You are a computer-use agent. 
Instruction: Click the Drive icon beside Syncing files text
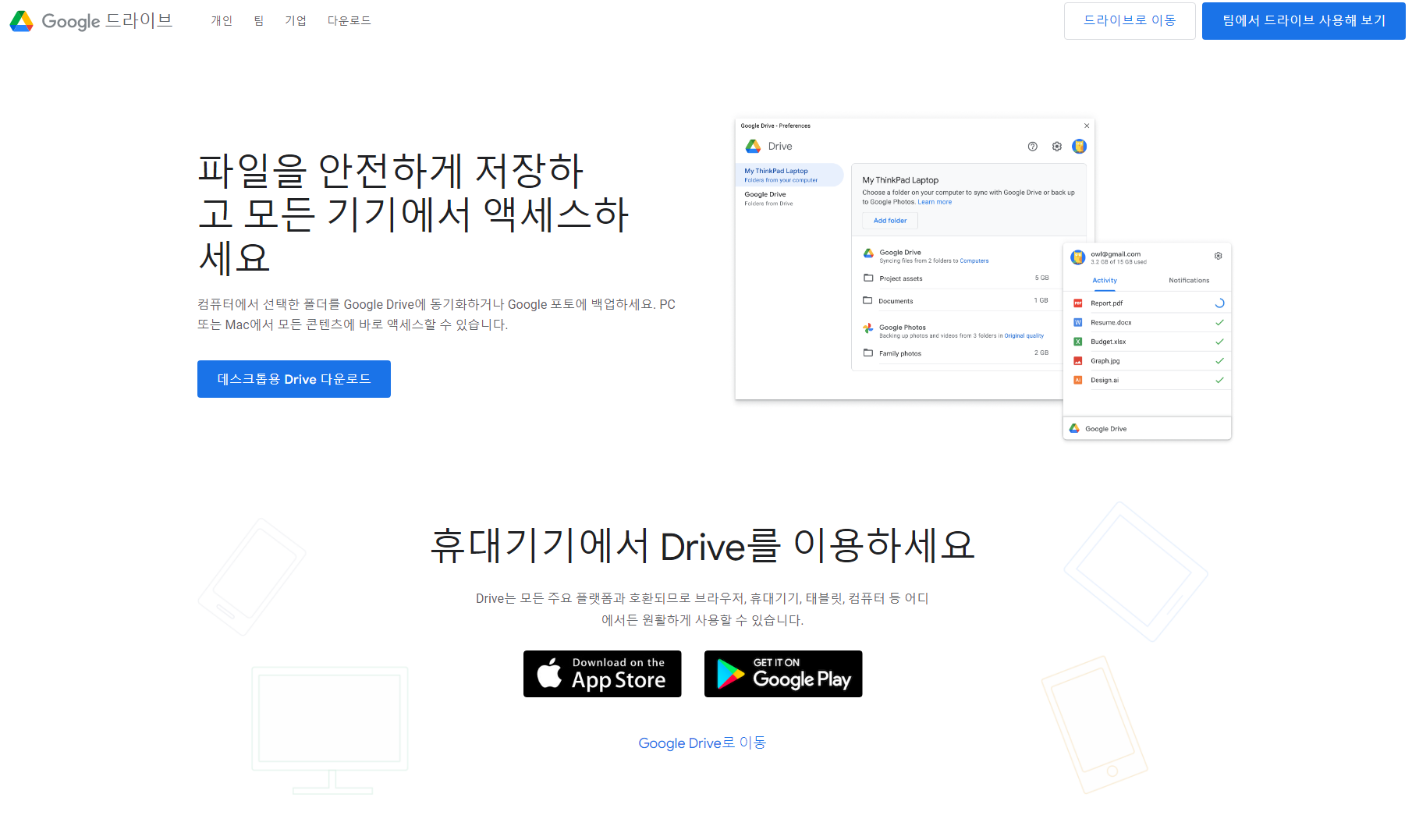pyautogui.click(x=868, y=253)
